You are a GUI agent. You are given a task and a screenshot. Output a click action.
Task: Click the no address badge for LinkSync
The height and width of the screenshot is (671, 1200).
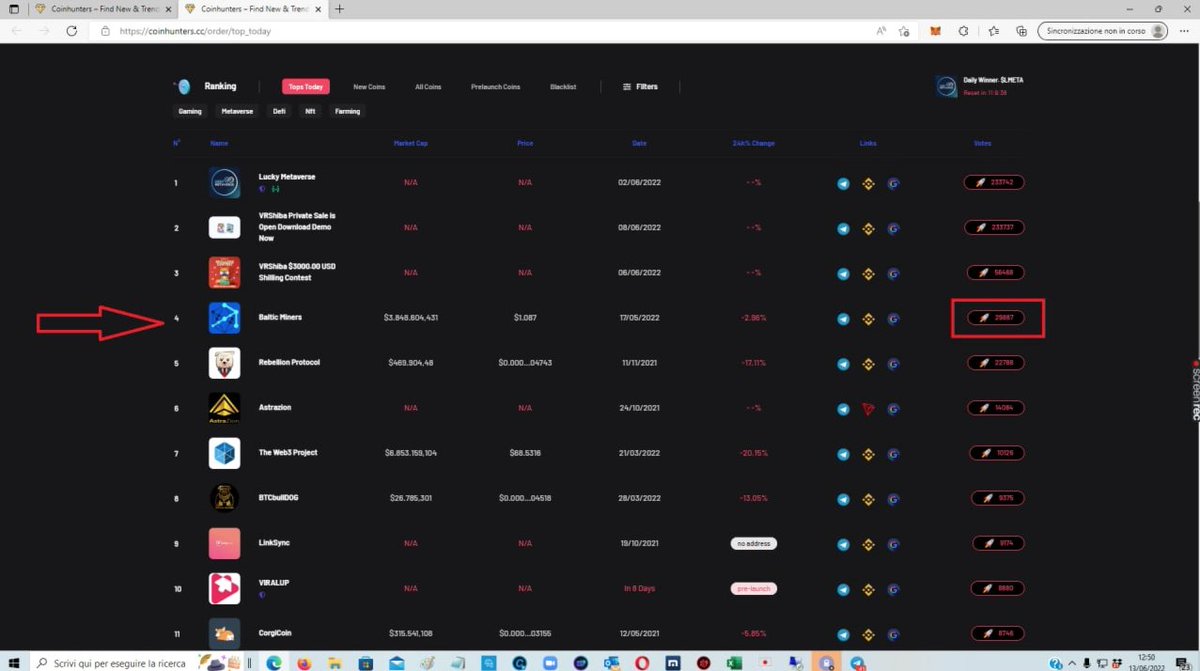click(x=753, y=543)
